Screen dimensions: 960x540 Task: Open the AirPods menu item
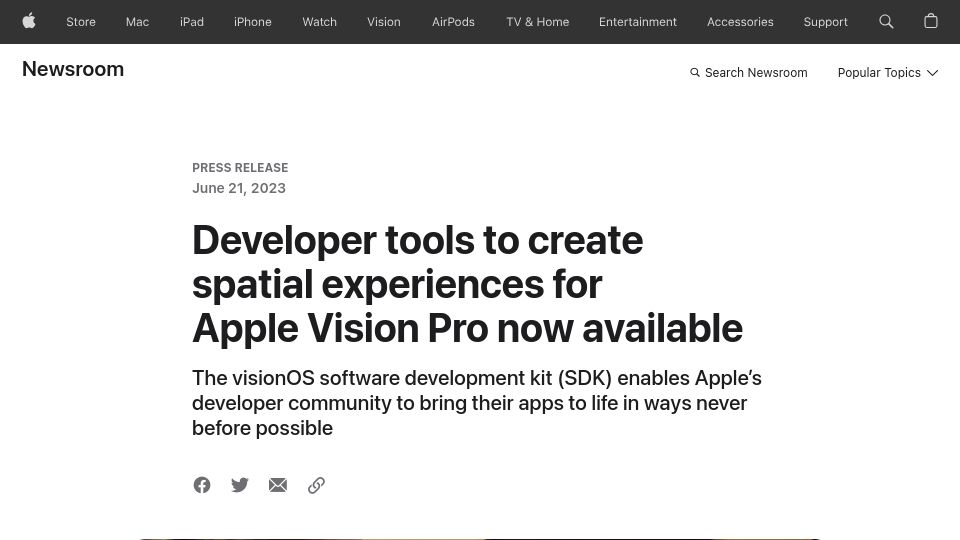[453, 22]
